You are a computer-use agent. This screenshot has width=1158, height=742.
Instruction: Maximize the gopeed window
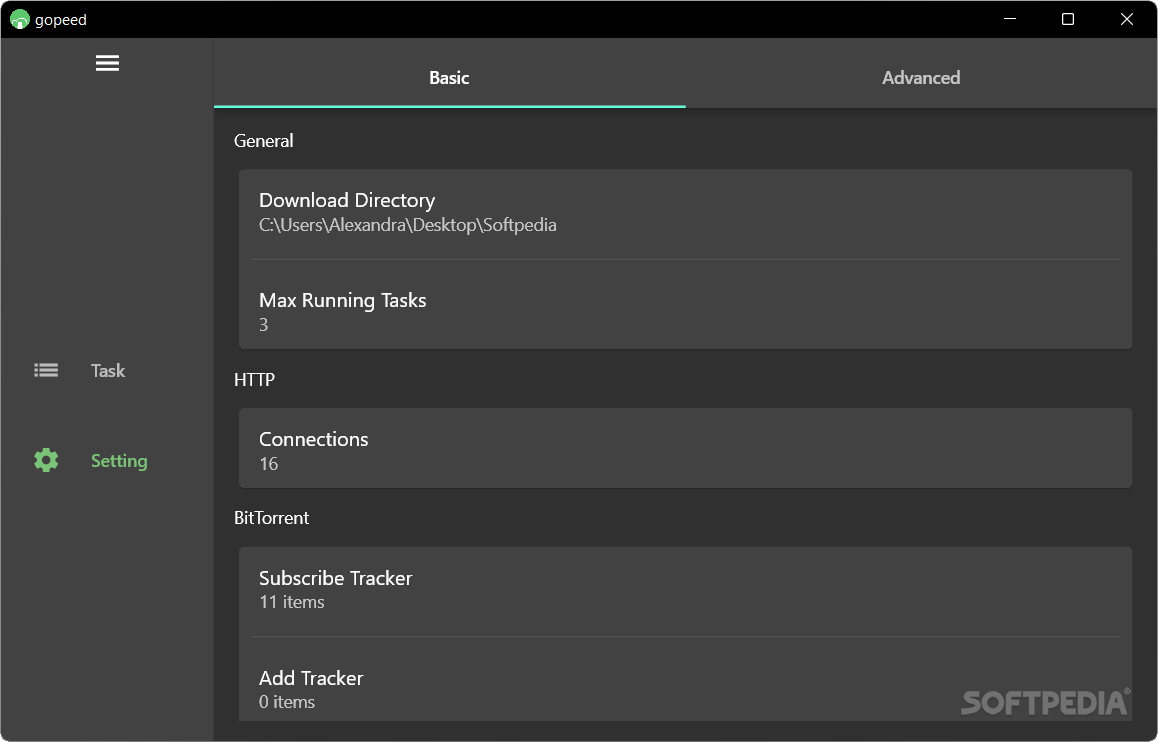point(1068,19)
